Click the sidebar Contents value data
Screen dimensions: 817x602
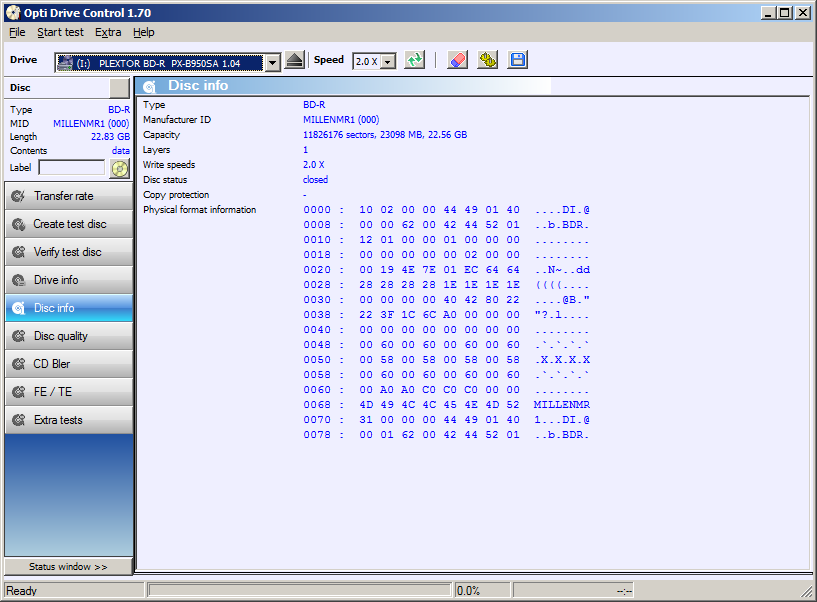pyautogui.click(x=121, y=151)
